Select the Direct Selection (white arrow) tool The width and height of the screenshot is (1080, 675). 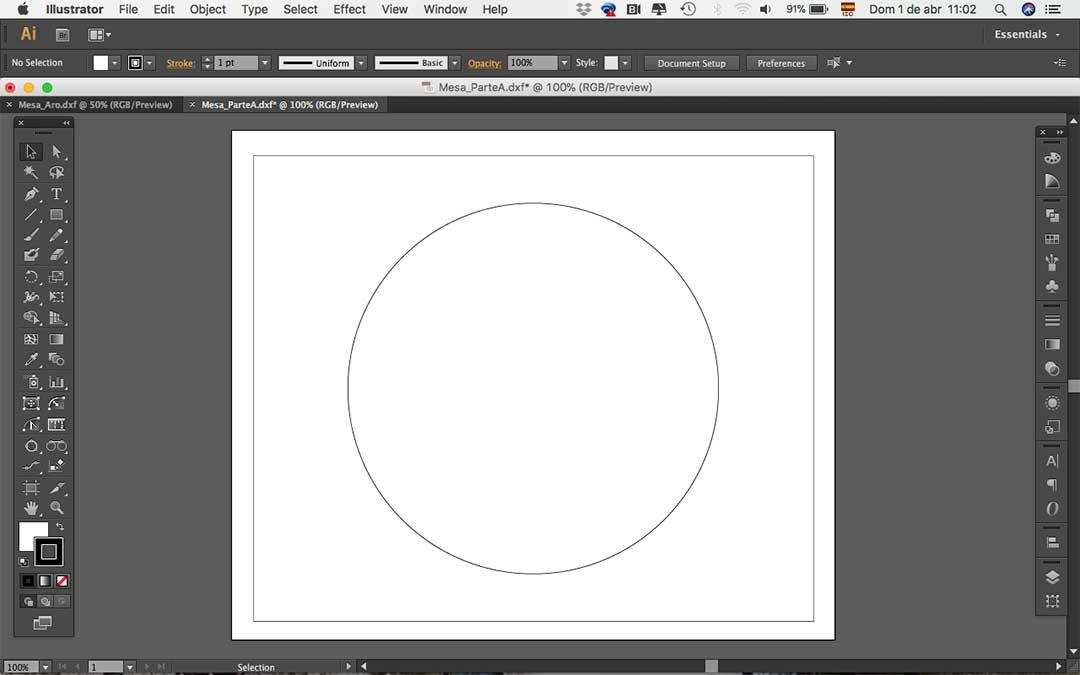[56, 152]
